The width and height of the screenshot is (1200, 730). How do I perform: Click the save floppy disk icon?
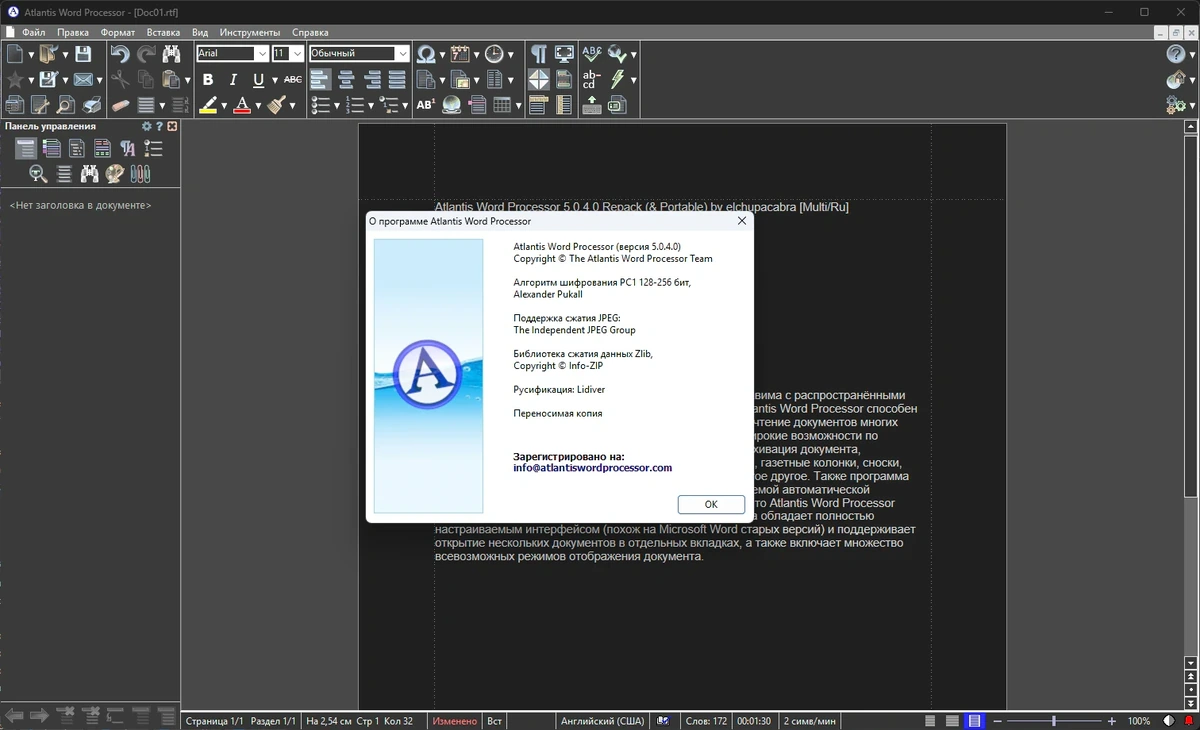tap(83, 54)
